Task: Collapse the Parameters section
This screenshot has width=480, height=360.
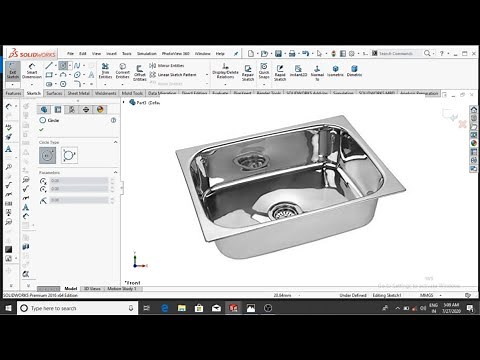Action: tap(115, 172)
